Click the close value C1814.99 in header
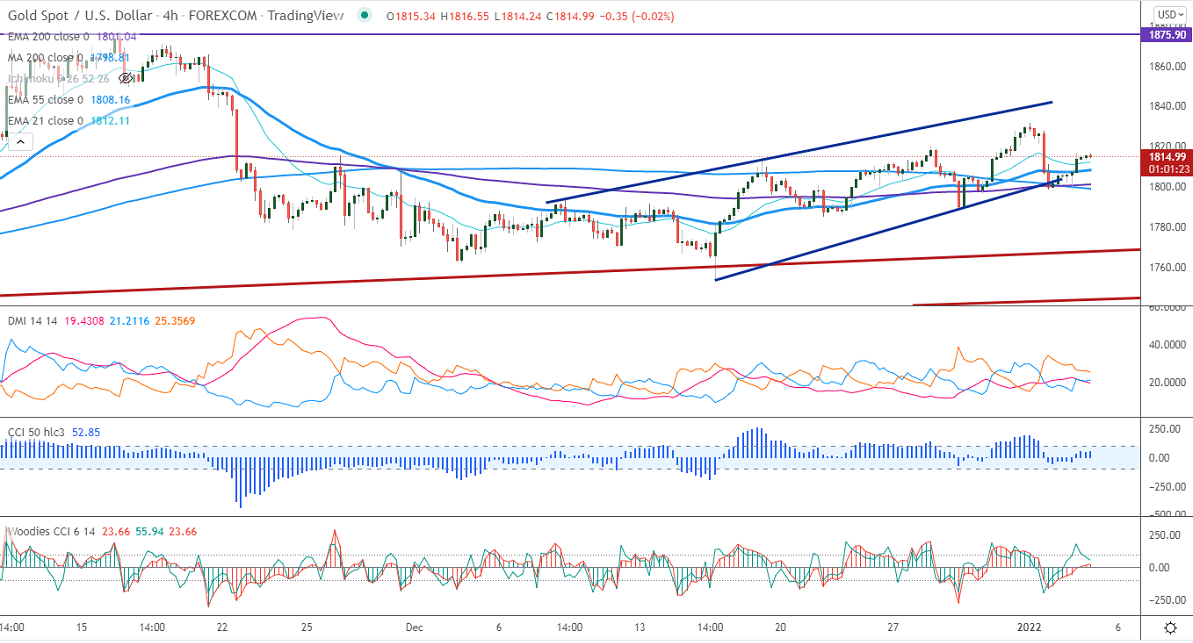 [569, 16]
